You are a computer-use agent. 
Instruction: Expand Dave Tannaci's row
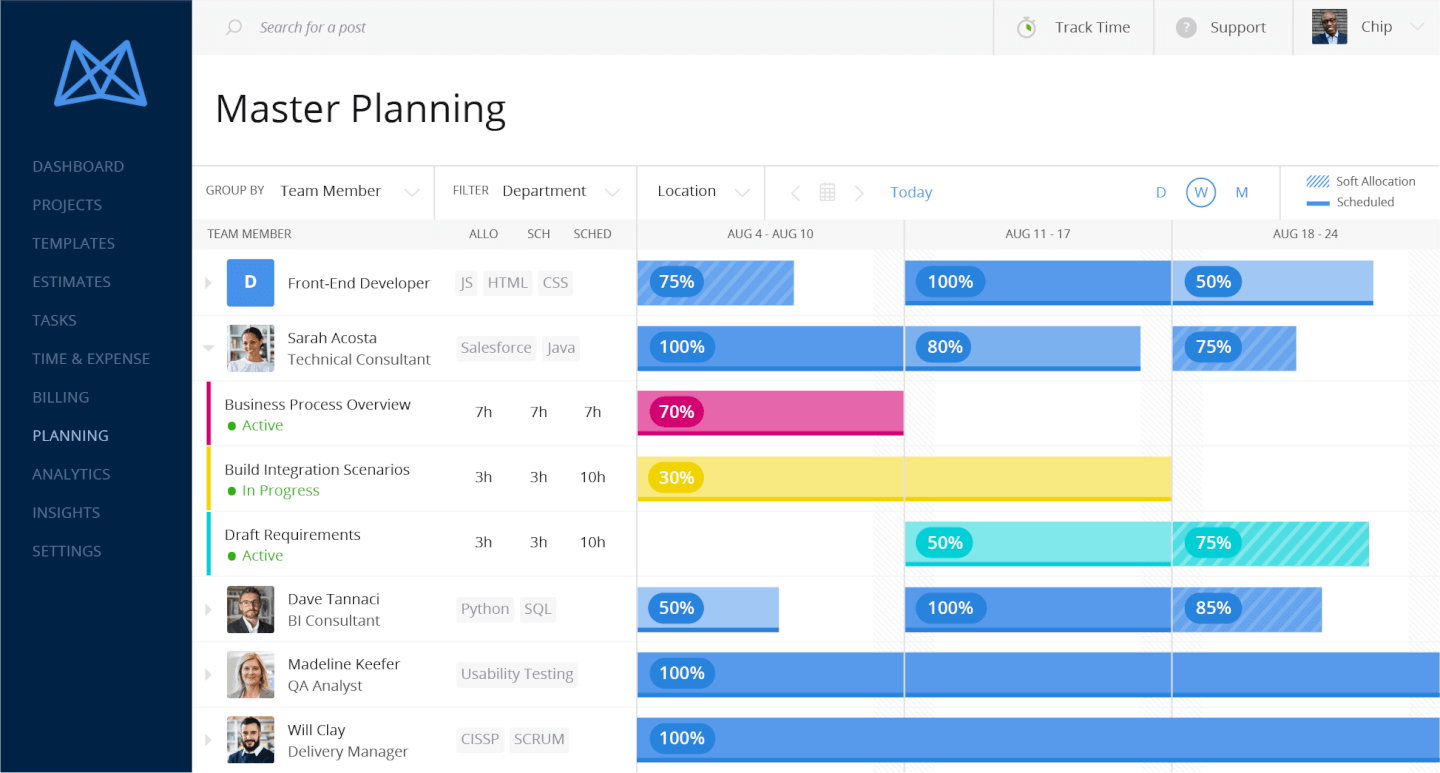click(208, 609)
